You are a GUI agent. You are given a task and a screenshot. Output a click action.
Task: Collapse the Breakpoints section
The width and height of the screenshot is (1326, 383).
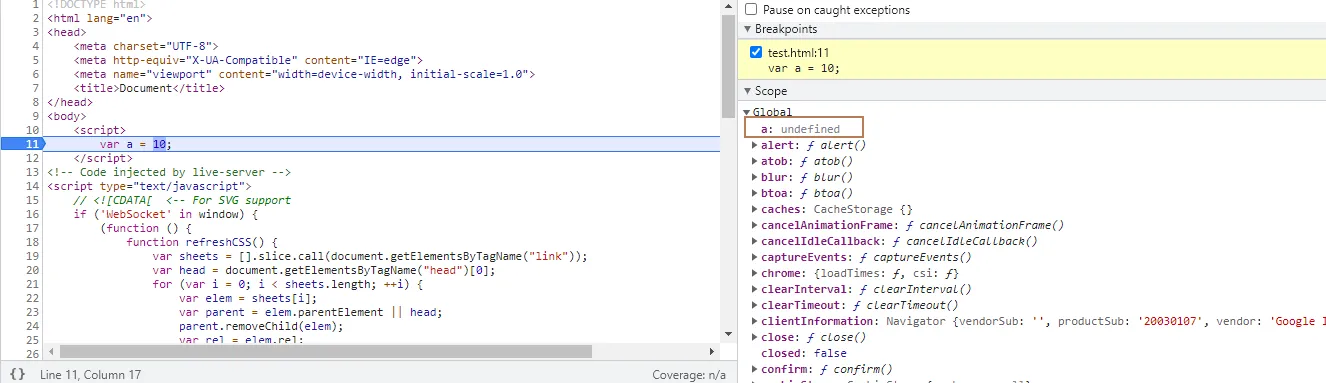747,29
